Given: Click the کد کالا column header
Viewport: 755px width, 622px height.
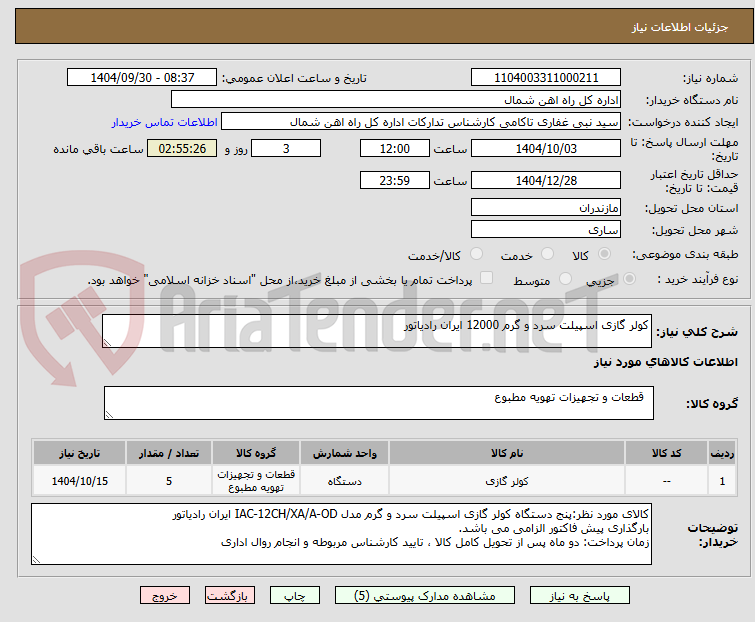Looking at the screenshot, I should pyautogui.click(x=666, y=453).
